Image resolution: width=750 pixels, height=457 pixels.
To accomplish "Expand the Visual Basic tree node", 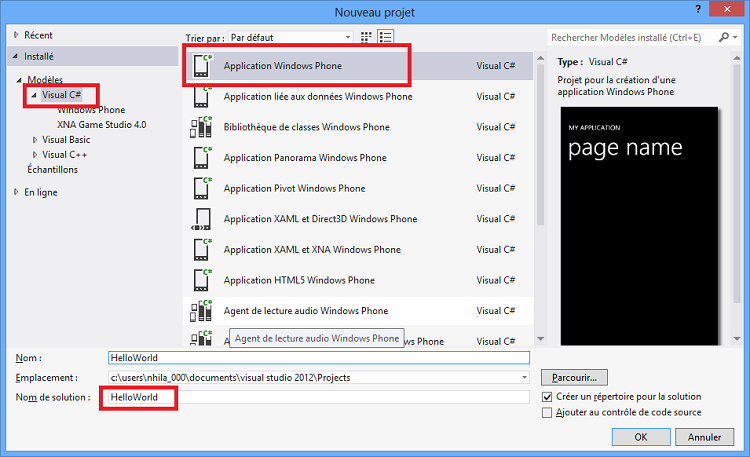I will pyautogui.click(x=34, y=140).
